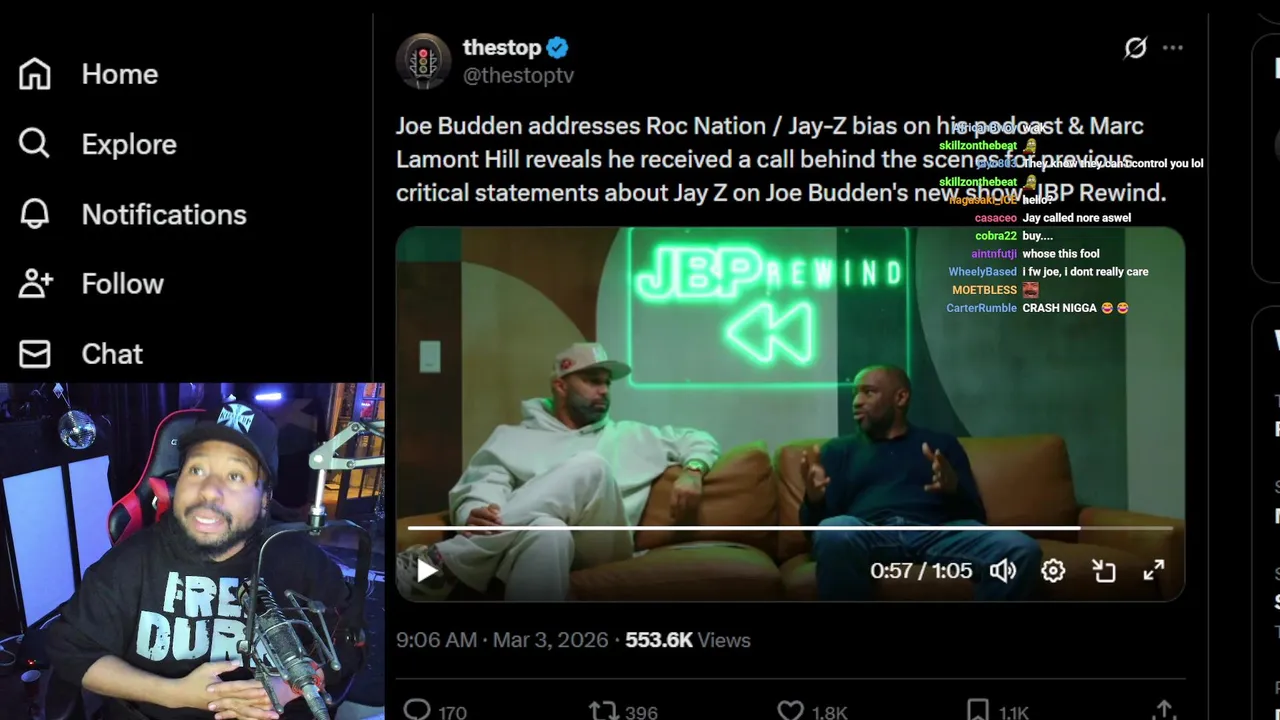Toggle picture-in-picture mode for the video
Image resolution: width=1280 pixels, height=720 pixels.
tap(1103, 571)
